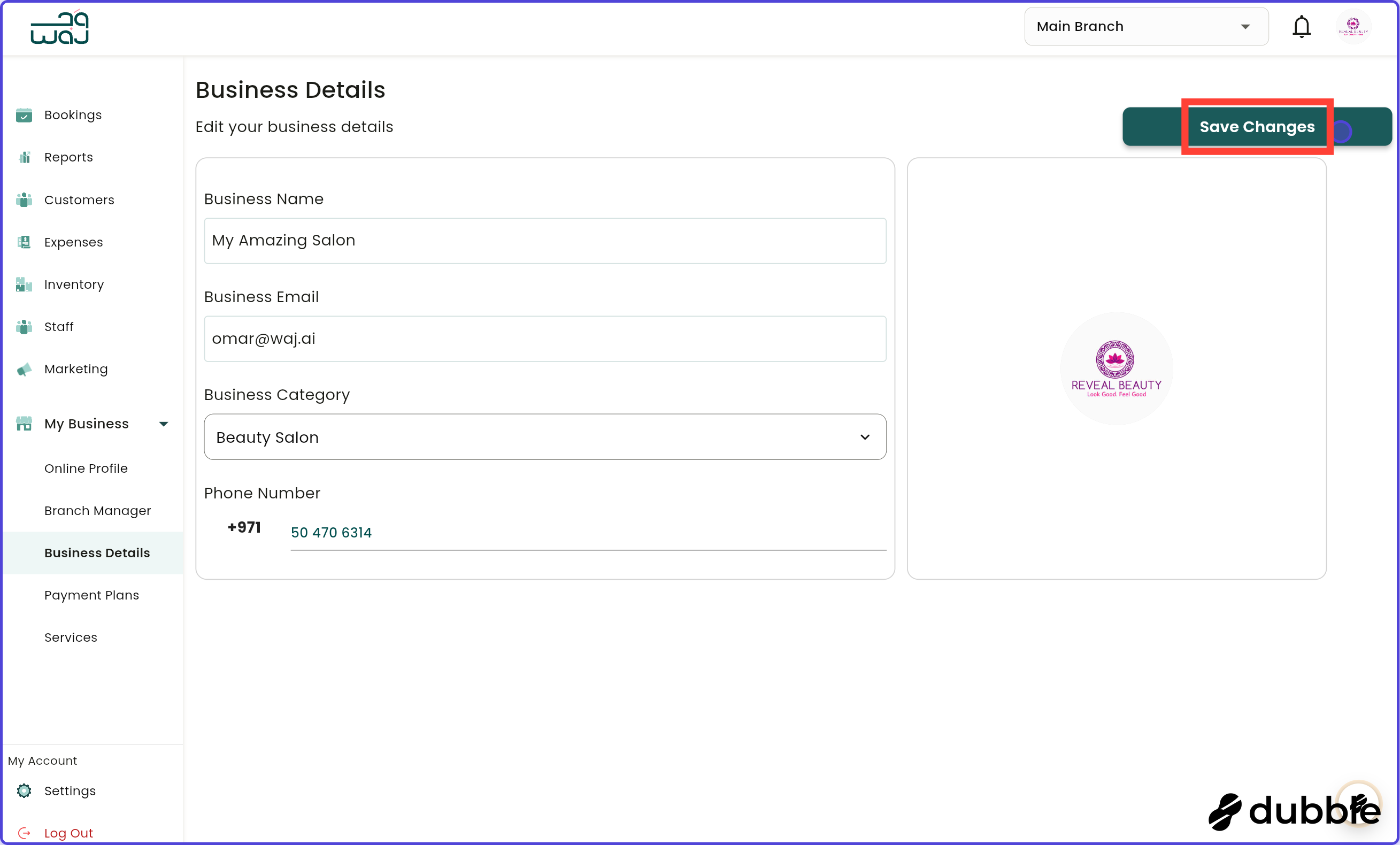
Task: Open the Inventory section
Action: (x=74, y=284)
